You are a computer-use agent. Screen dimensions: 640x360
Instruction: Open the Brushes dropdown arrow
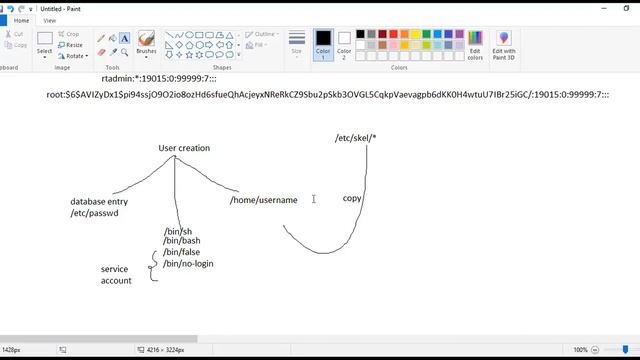[x=146, y=57]
